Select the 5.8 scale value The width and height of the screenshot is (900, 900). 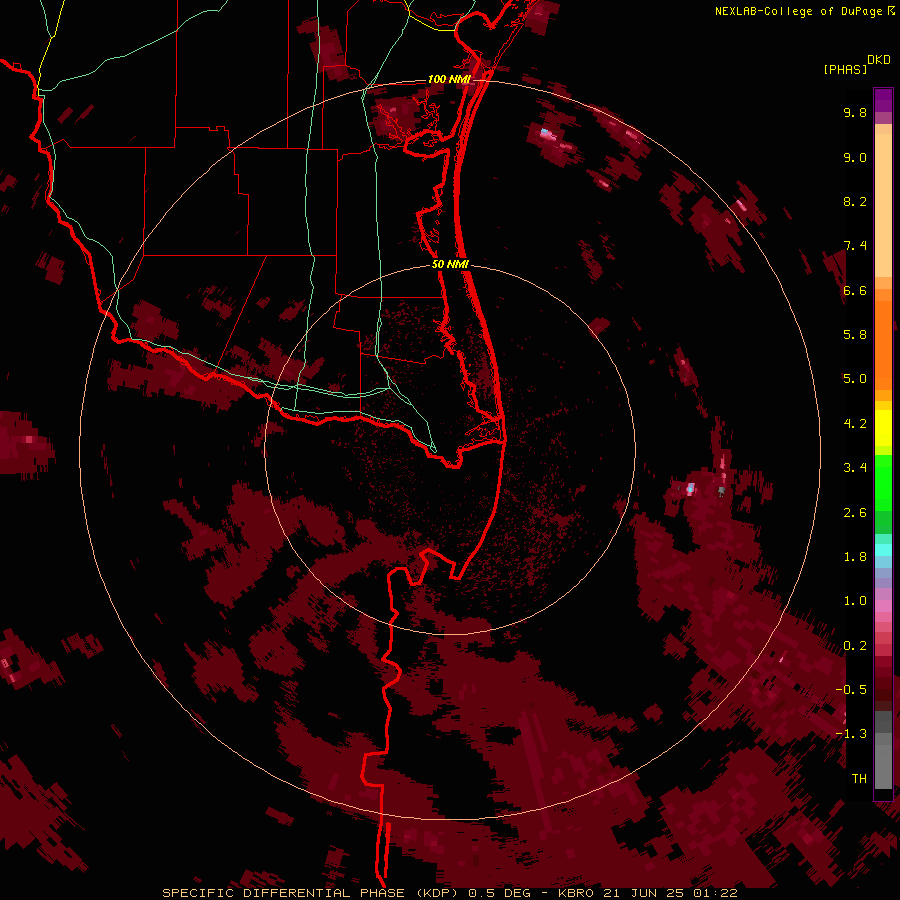click(855, 335)
